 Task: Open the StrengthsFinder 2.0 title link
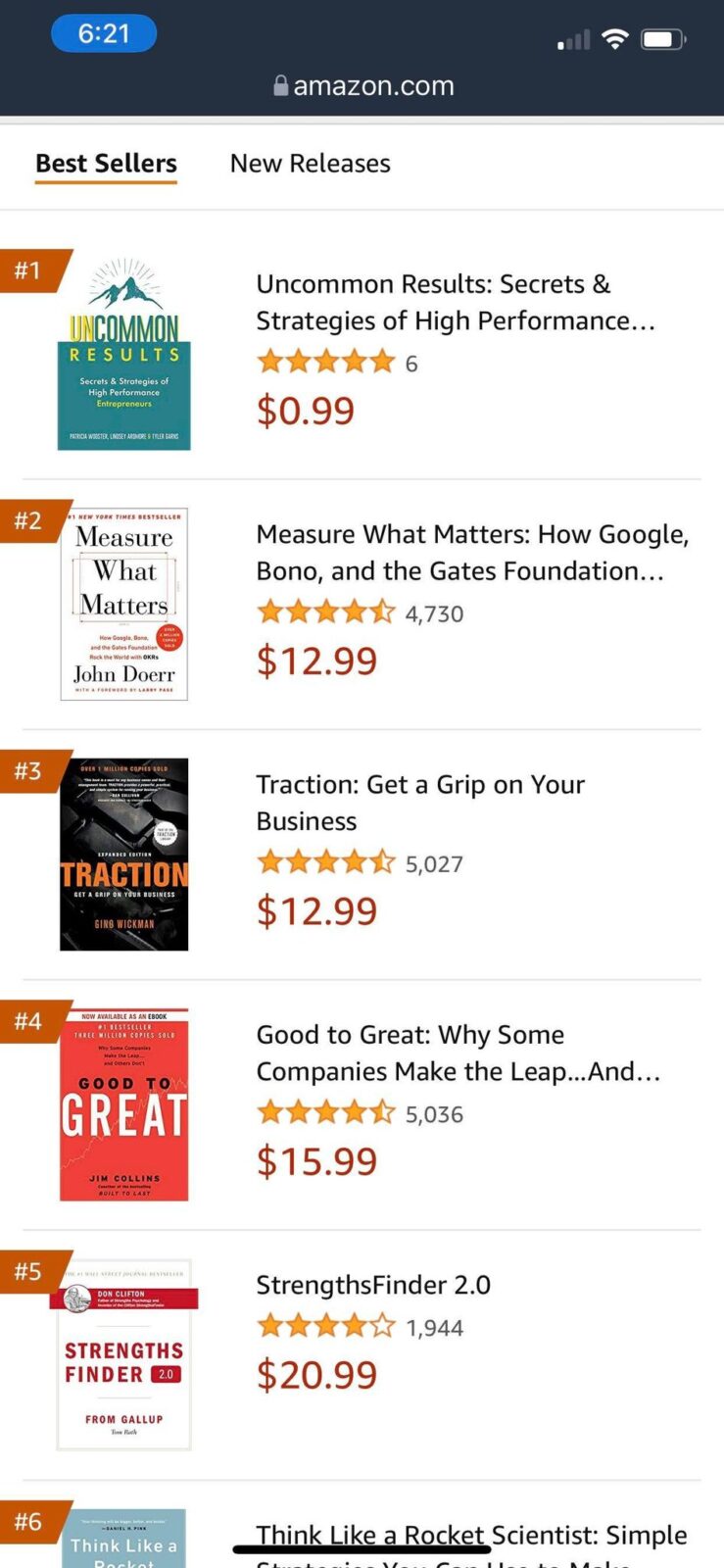click(373, 1285)
